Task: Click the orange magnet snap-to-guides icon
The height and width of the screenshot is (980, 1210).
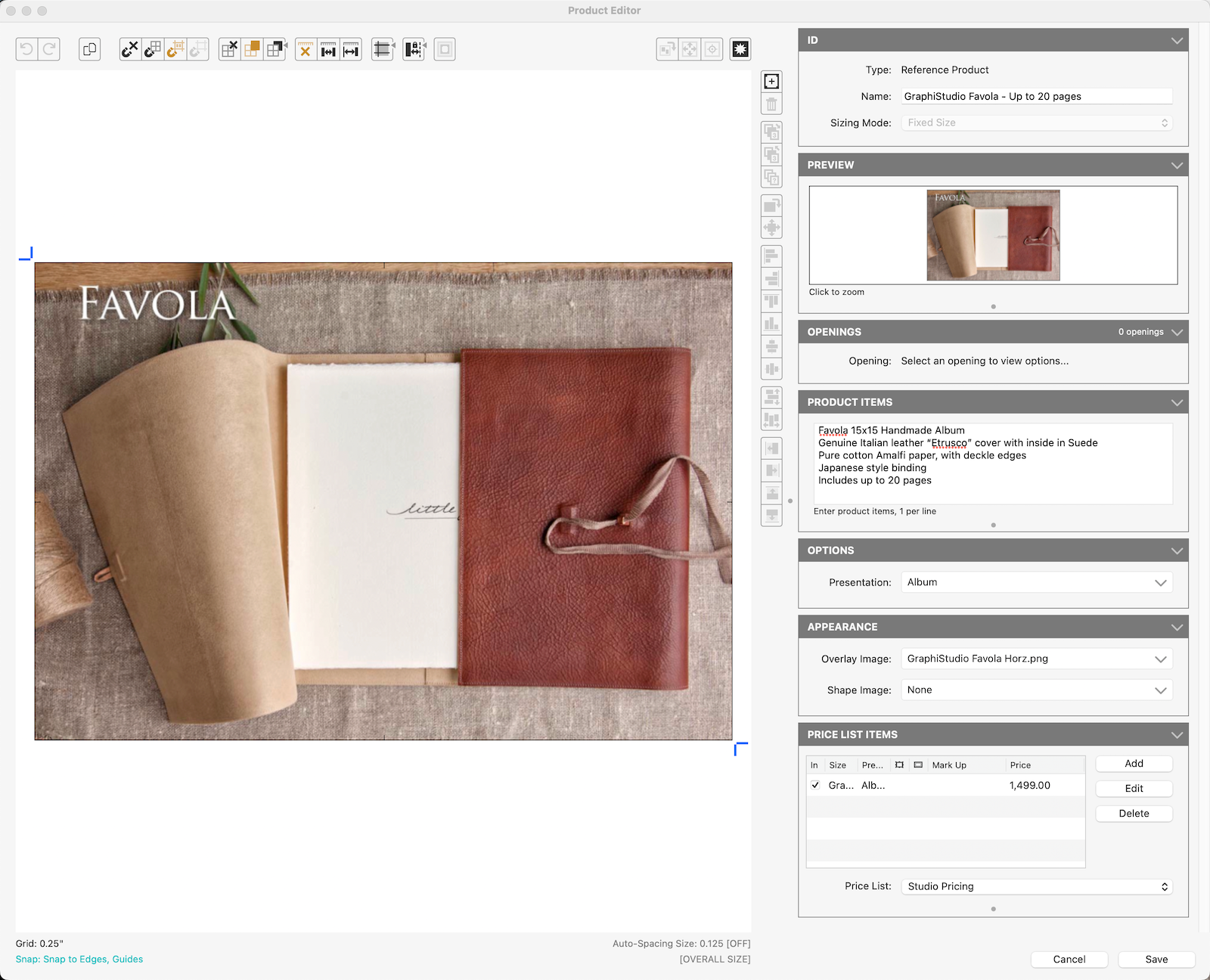Action: (x=175, y=49)
